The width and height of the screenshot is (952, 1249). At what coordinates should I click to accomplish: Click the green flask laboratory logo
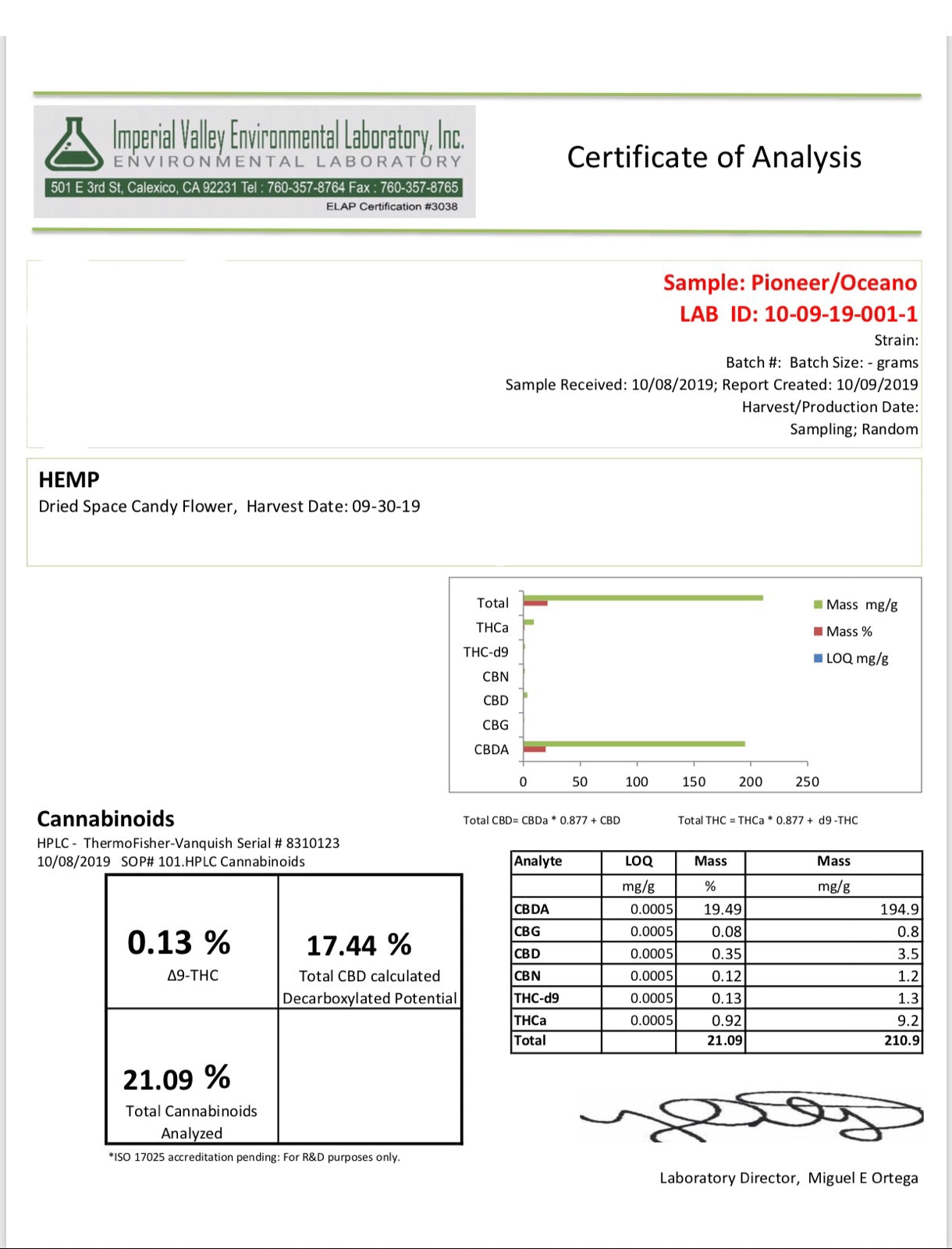74,145
